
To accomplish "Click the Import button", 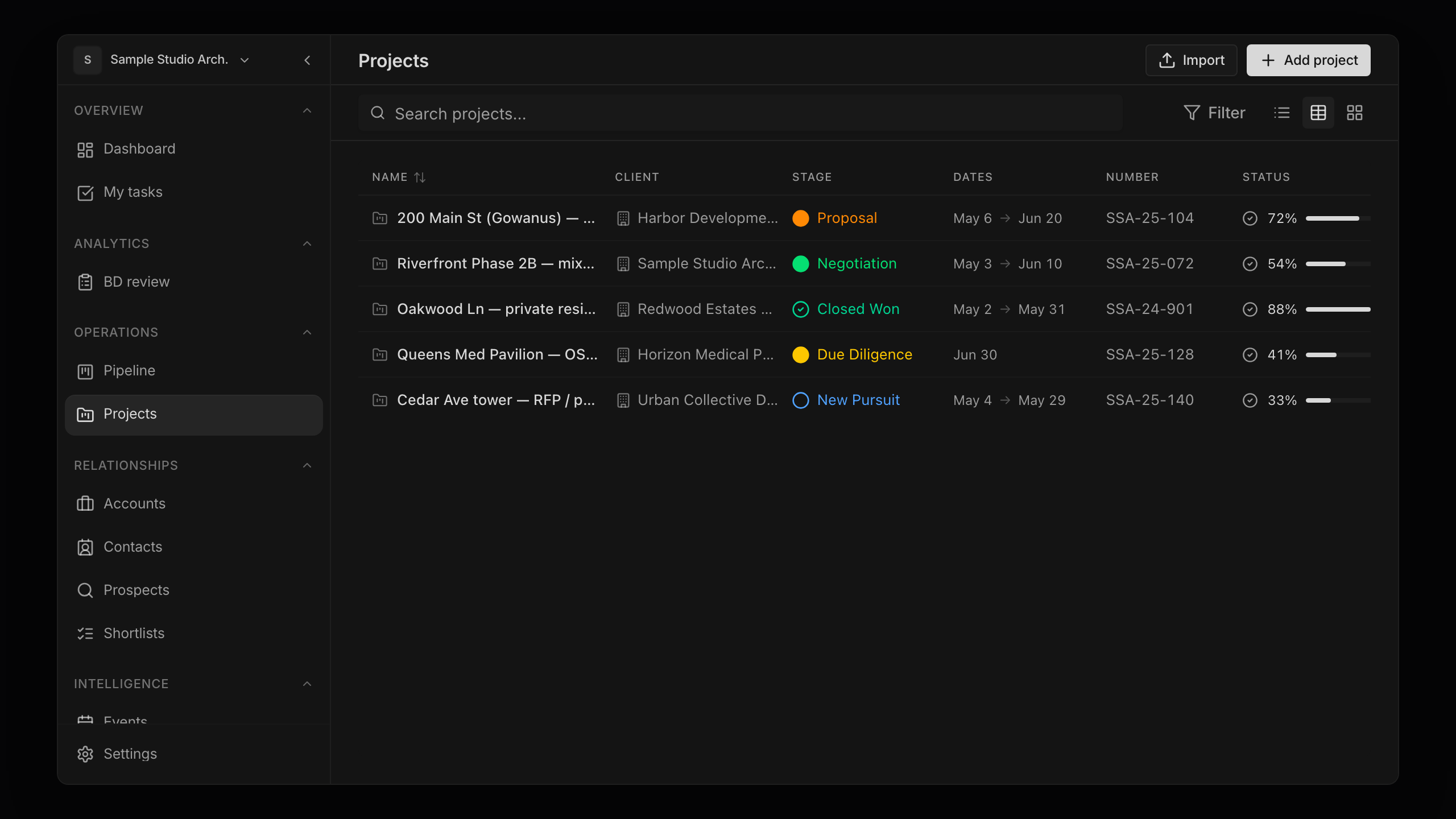I will coord(1191,60).
